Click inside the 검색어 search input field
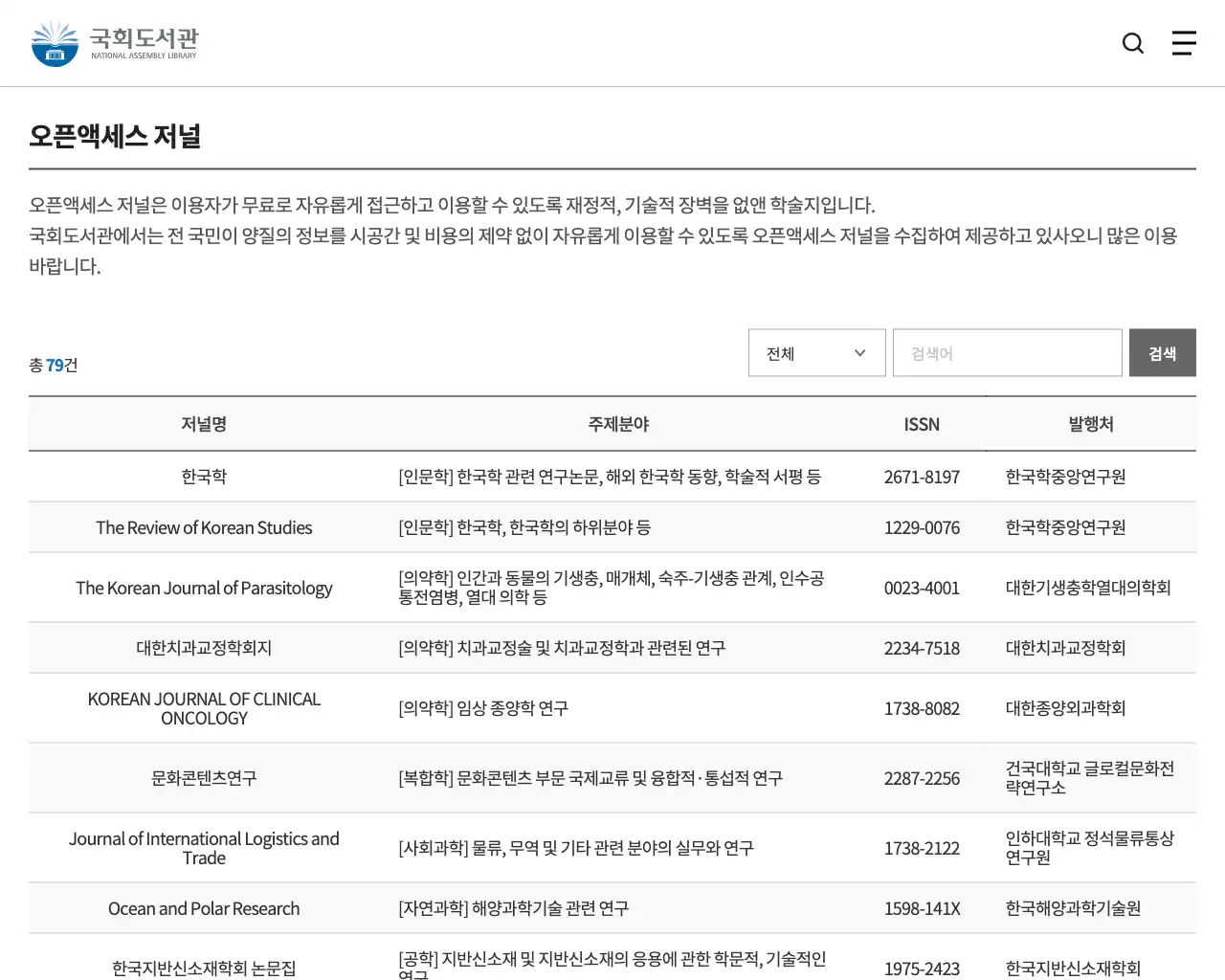Image resolution: width=1225 pixels, height=980 pixels. pos(1007,352)
